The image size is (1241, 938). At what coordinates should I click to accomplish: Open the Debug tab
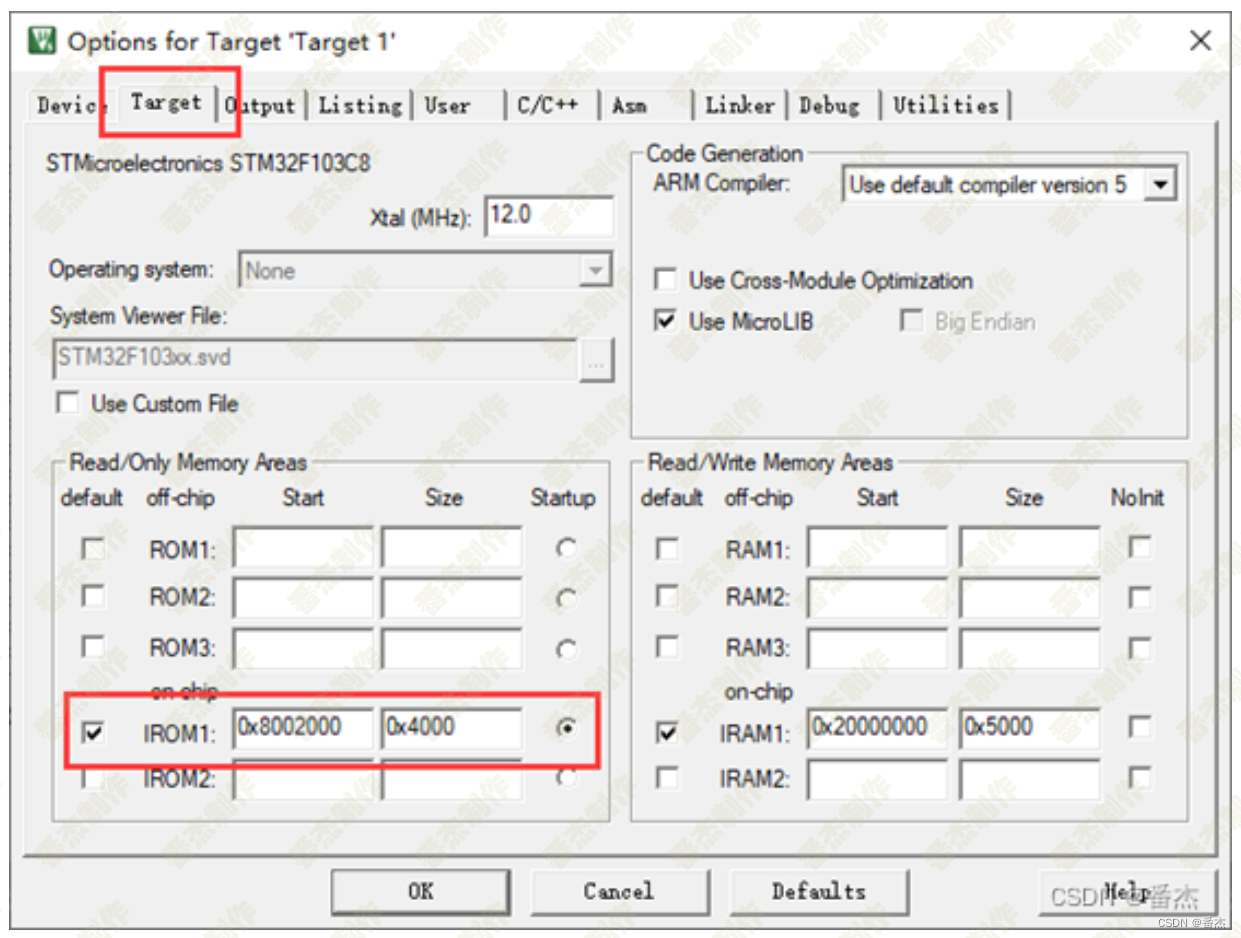[x=830, y=105]
